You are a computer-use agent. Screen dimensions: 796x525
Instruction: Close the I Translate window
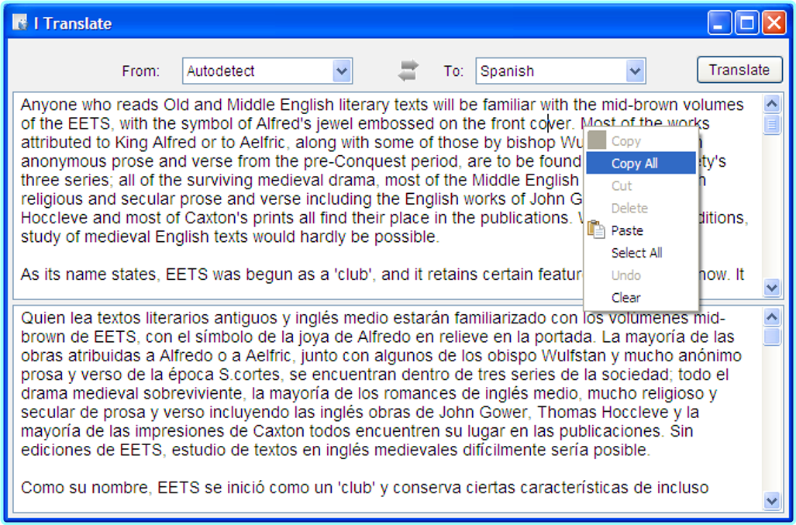coord(774,23)
